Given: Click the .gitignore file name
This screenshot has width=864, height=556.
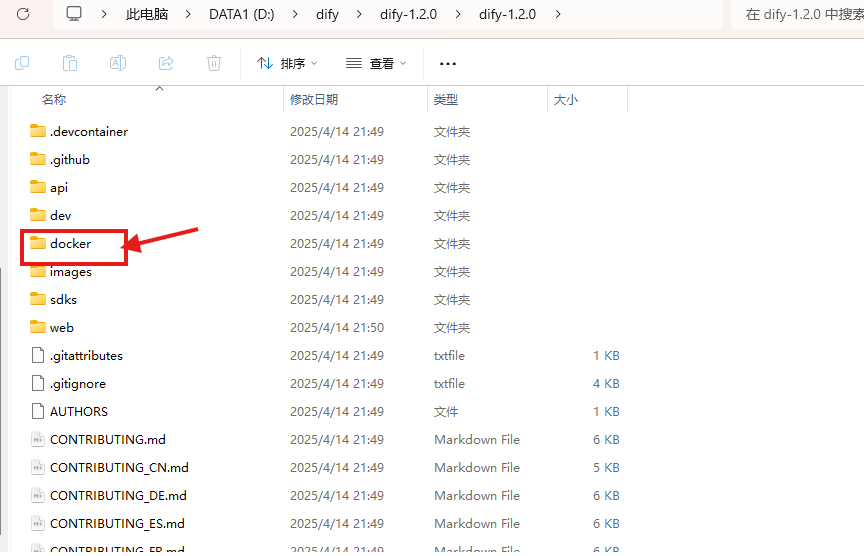Looking at the screenshot, I should click(78, 384).
